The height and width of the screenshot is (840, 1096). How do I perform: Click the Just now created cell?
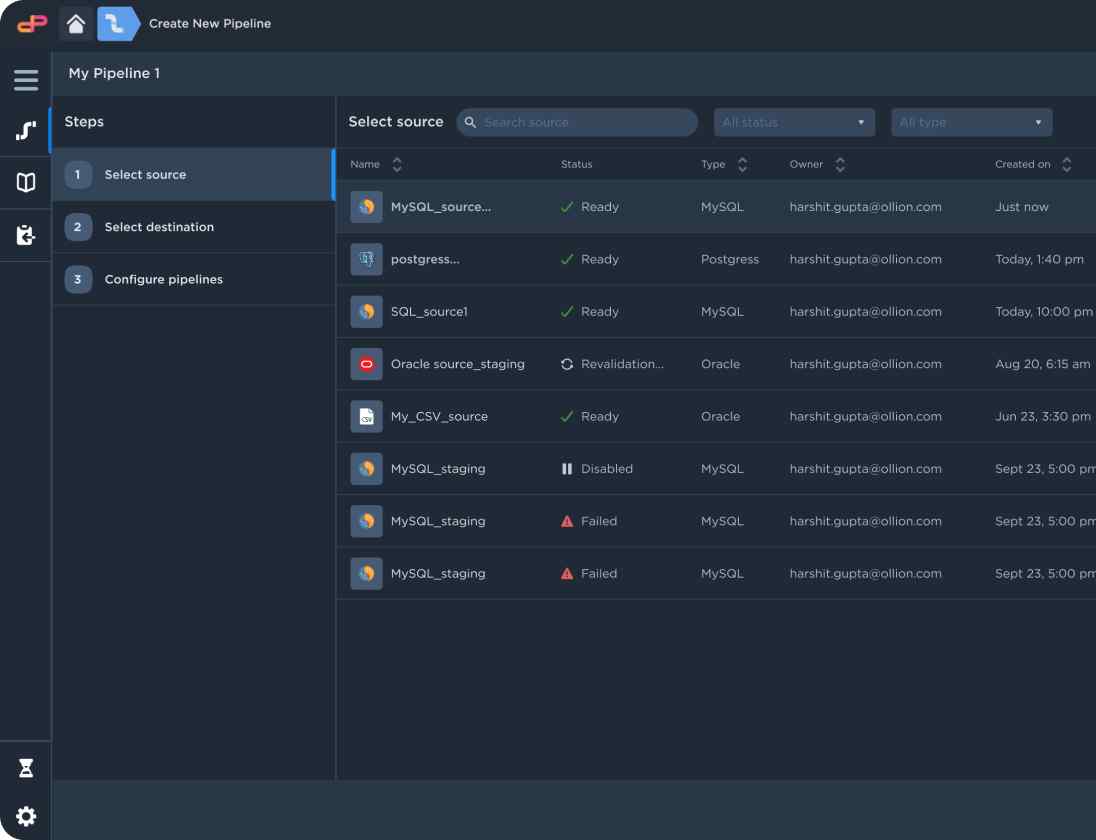point(1021,207)
